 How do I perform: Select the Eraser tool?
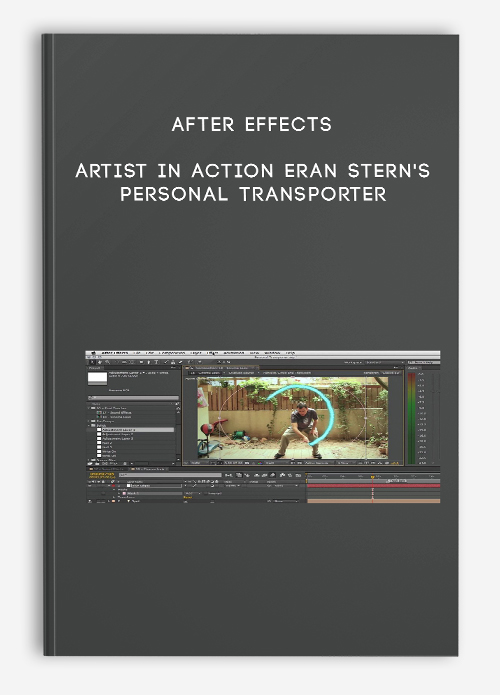coord(180,362)
